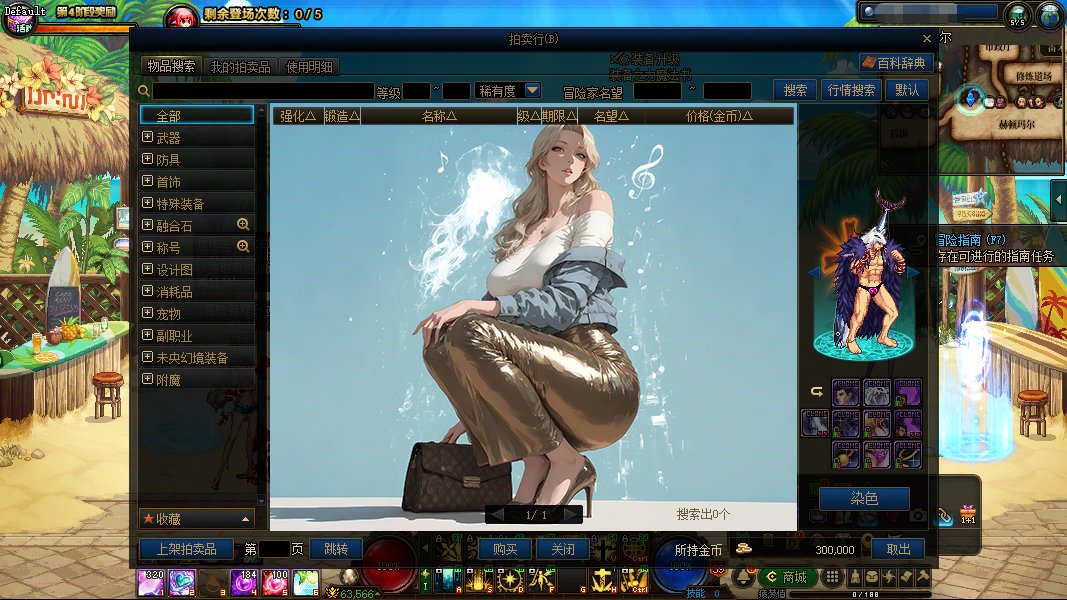The width and height of the screenshot is (1067, 600).
Task: Expand the 宠物 category
Action: pos(147,312)
